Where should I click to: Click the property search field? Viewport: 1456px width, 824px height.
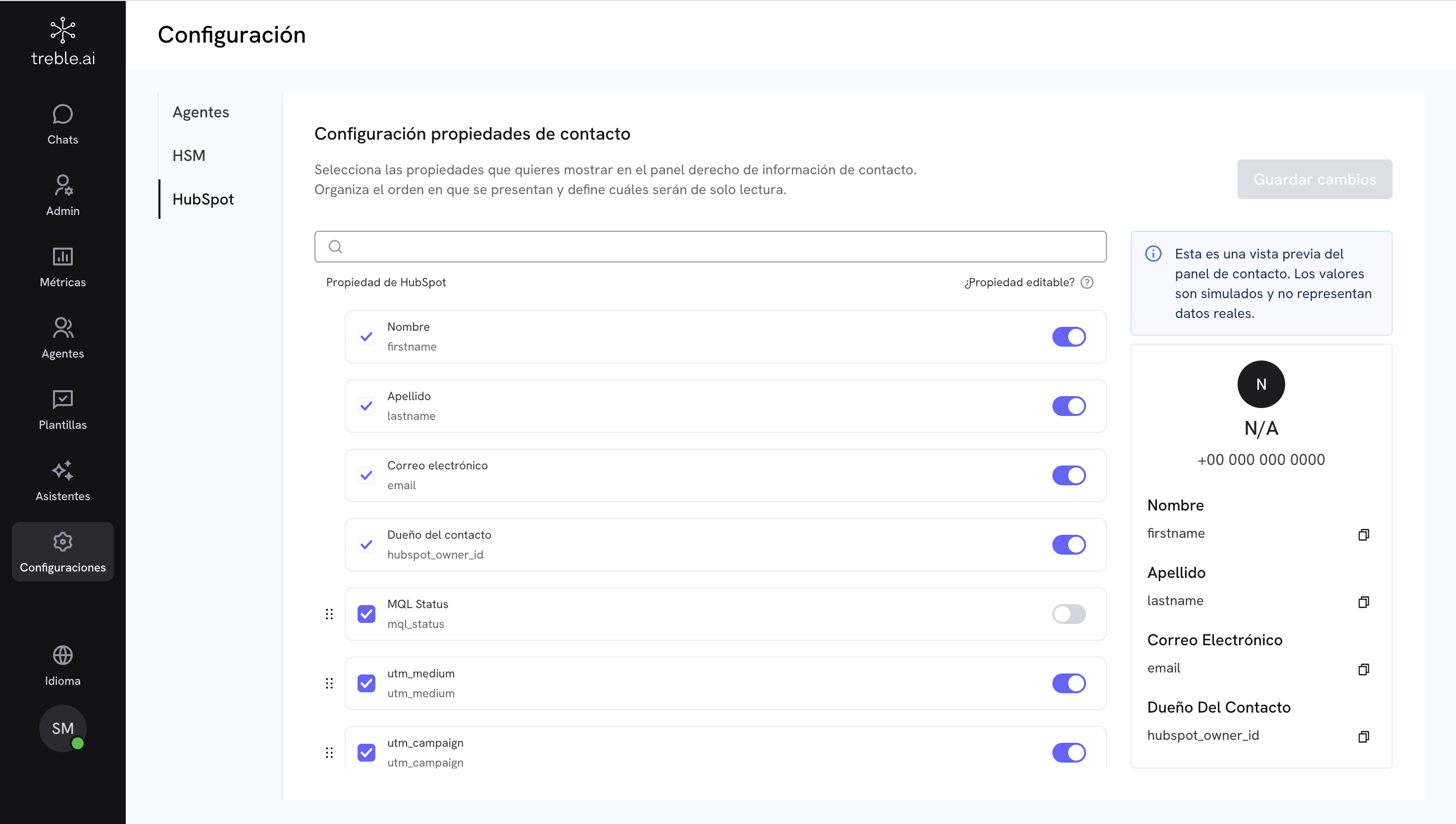pyautogui.click(x=710, y=247)
